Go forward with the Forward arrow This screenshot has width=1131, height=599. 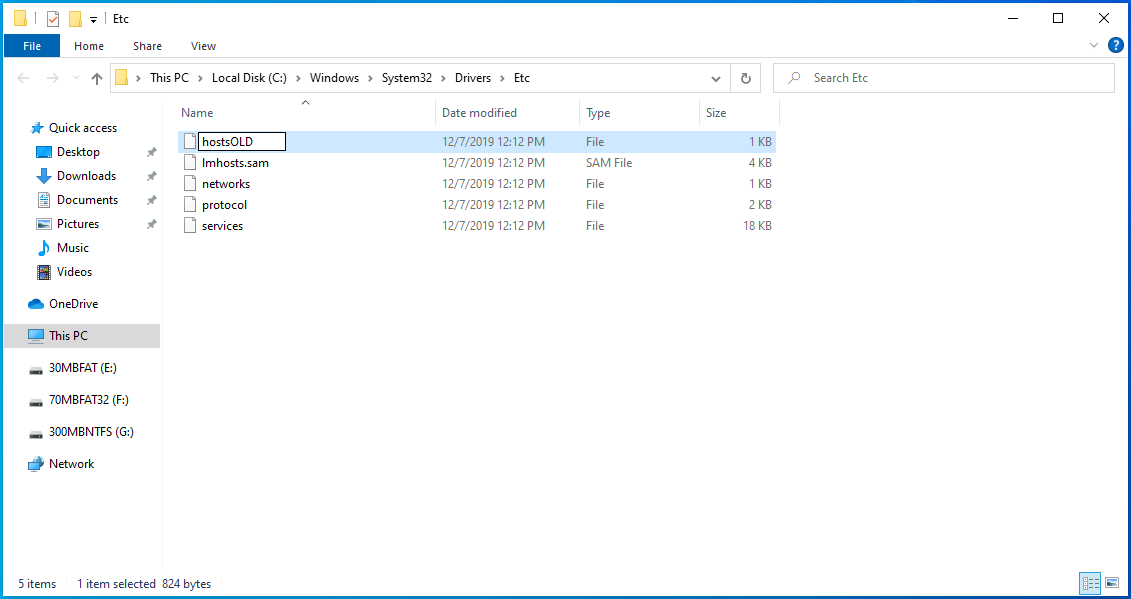tap(53, 78)
